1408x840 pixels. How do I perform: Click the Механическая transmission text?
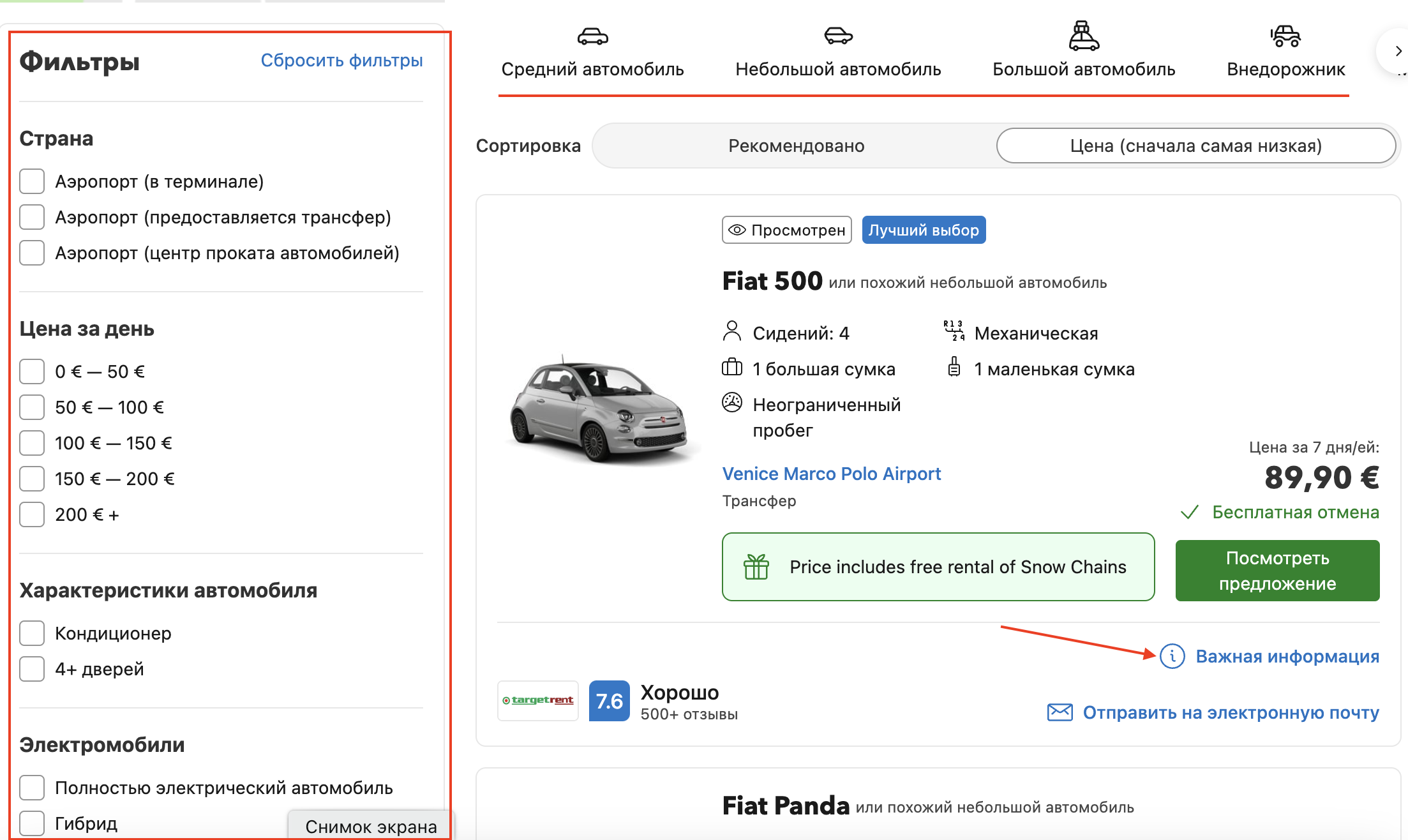tap(1036, 333)
